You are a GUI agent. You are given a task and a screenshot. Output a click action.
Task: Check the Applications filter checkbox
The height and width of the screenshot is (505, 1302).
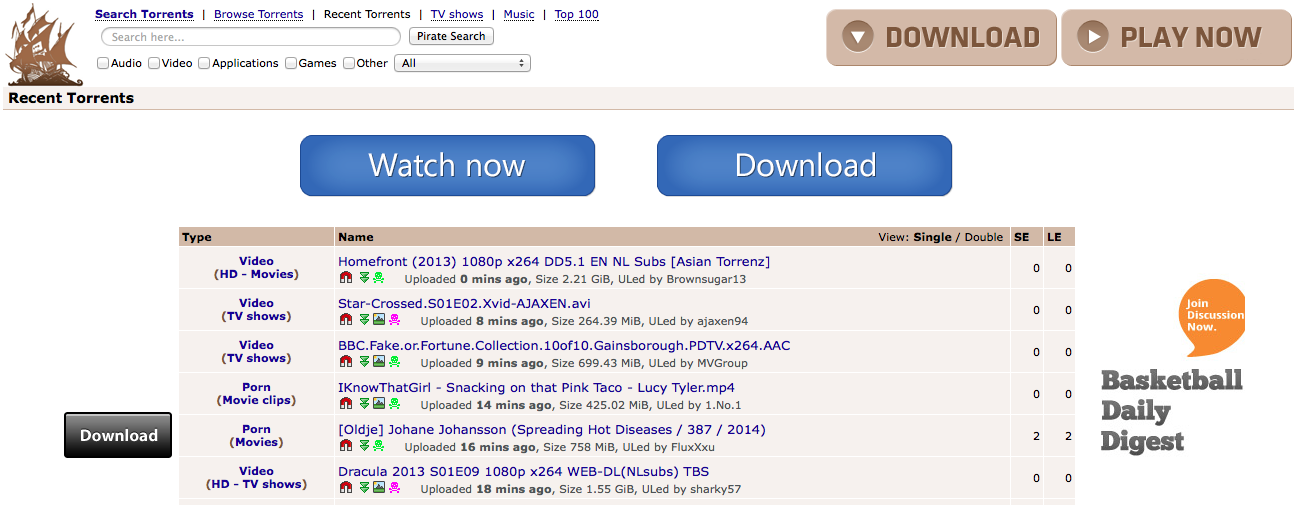pyautogui.click(x=204, y=63)
